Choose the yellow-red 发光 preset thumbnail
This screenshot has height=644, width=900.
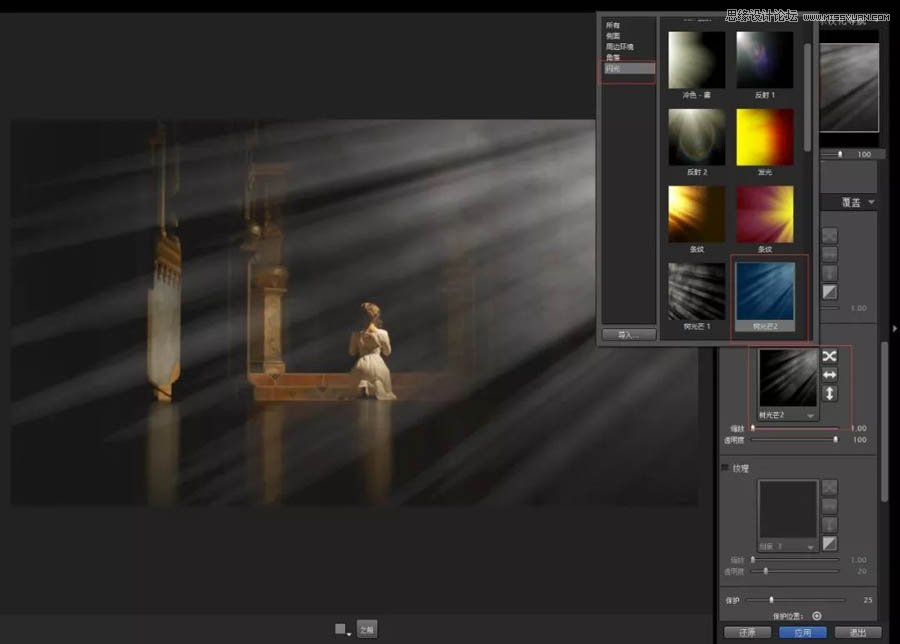[765, 137]
